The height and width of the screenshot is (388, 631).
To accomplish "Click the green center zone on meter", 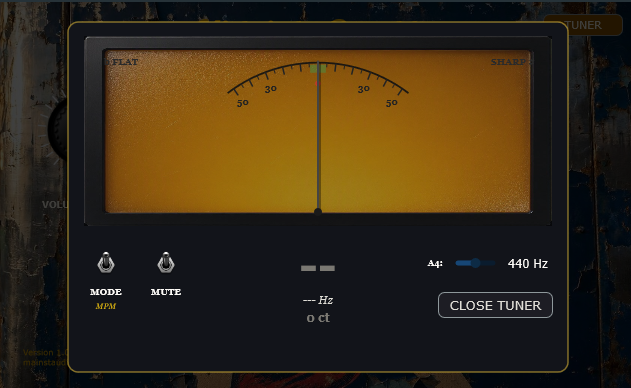I will [318, 68].
